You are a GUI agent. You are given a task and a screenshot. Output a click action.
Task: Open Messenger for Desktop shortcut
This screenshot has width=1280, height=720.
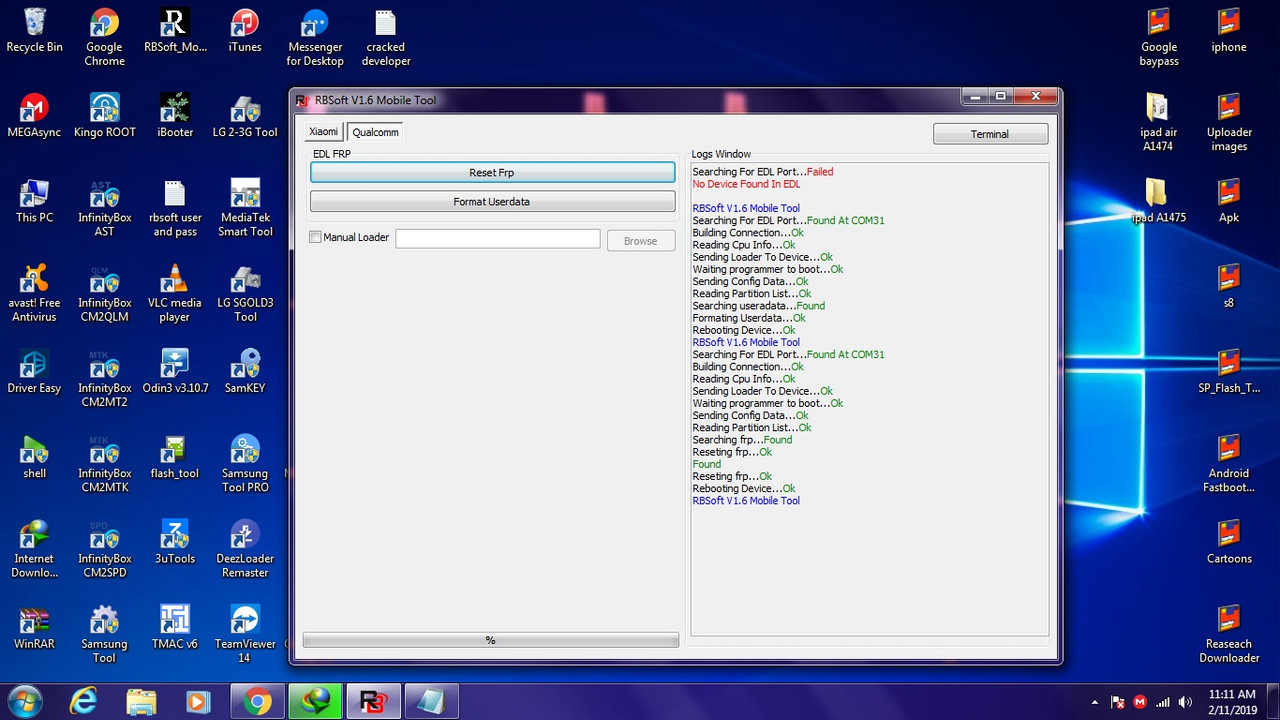click(x=315, y=38)
